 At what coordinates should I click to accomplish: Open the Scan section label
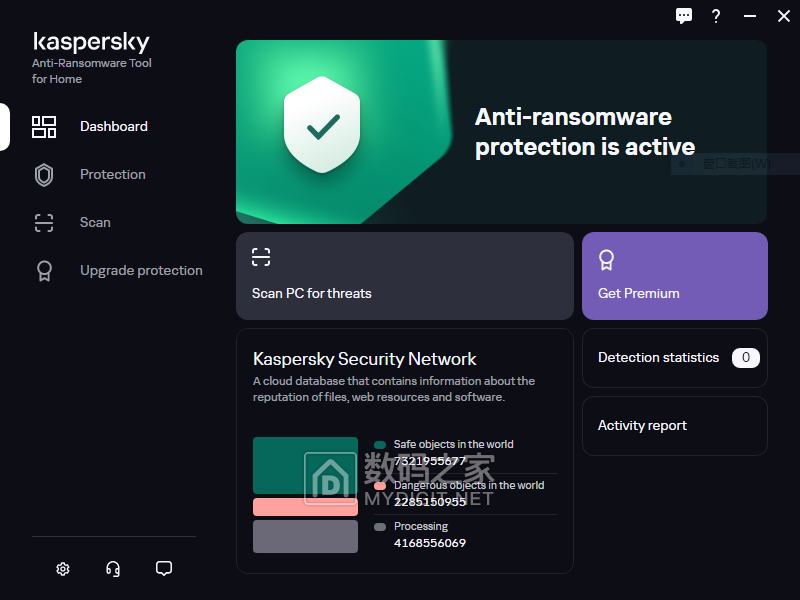pyautogui.click(x=95, y=223)
